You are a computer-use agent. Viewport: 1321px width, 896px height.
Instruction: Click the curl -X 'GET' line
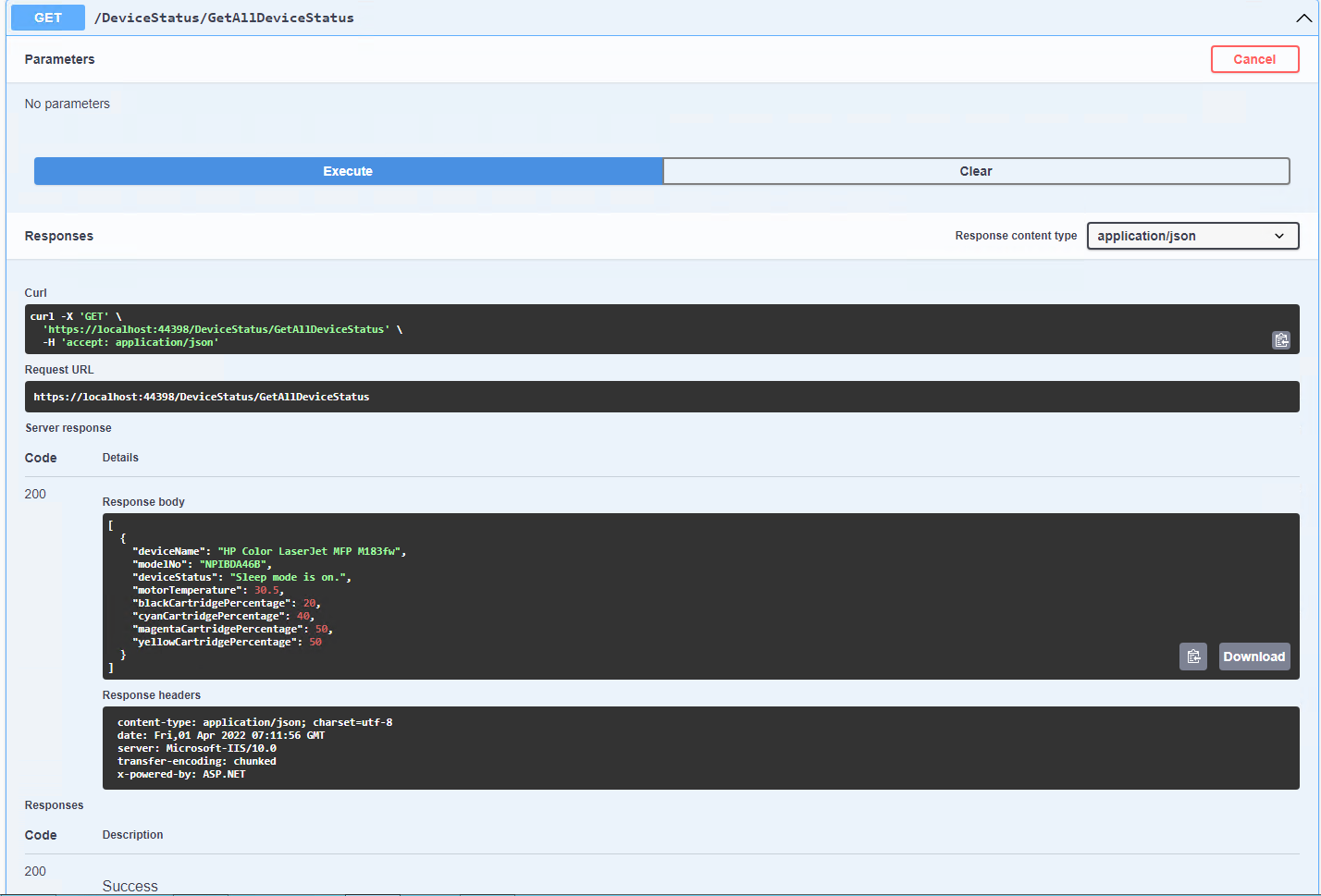76,316
